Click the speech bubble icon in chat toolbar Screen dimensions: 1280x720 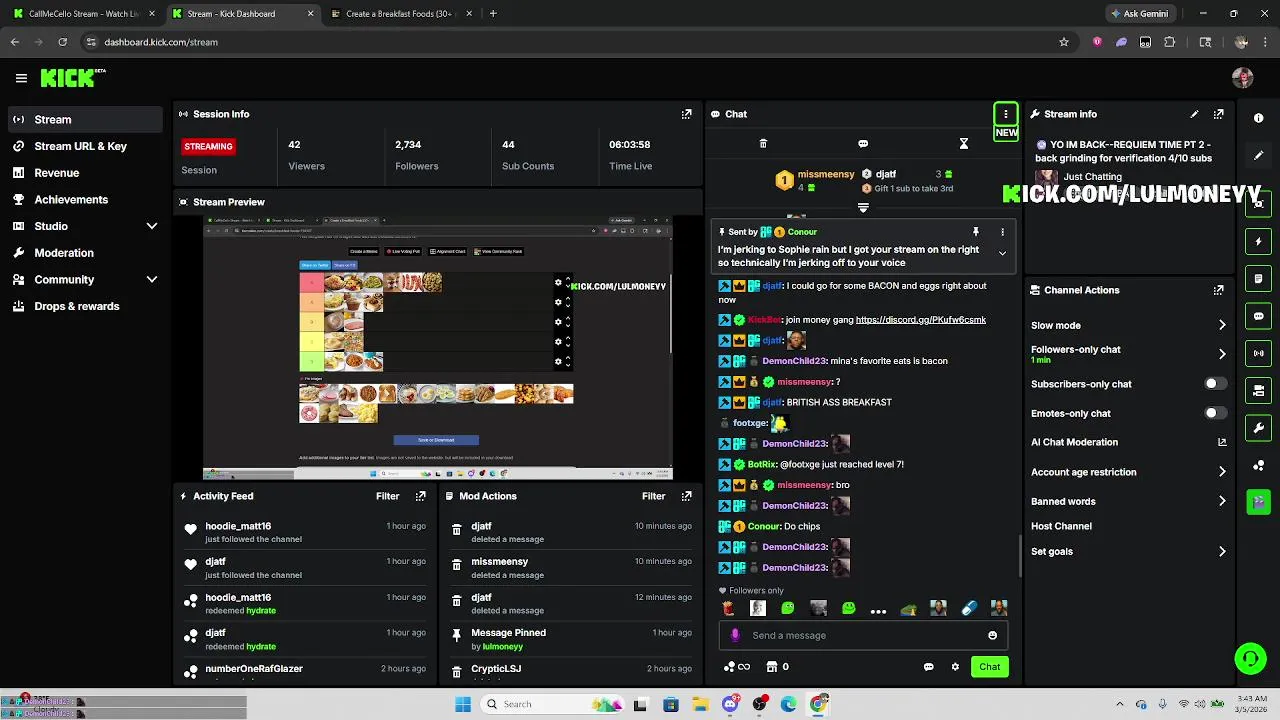pyautogui.click(x=863, y=144)
